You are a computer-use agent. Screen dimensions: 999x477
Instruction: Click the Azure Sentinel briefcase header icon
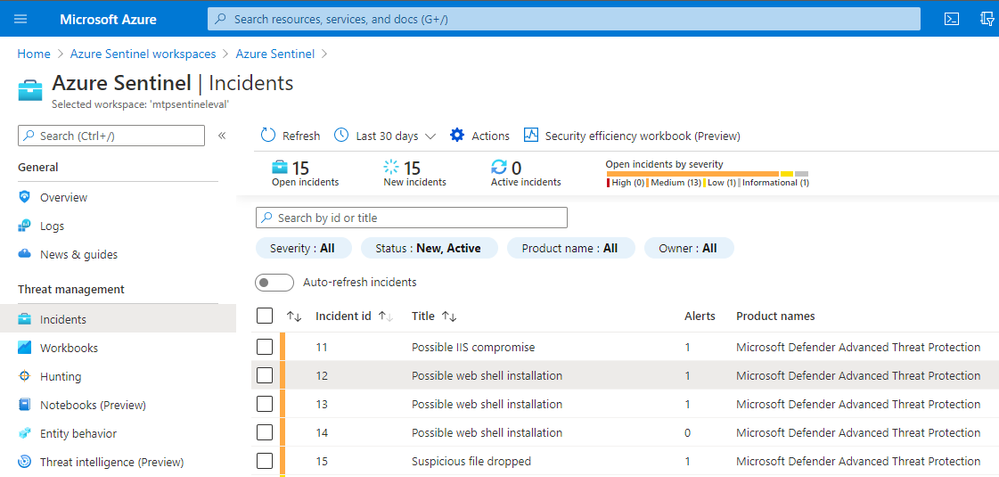(31, 90)
